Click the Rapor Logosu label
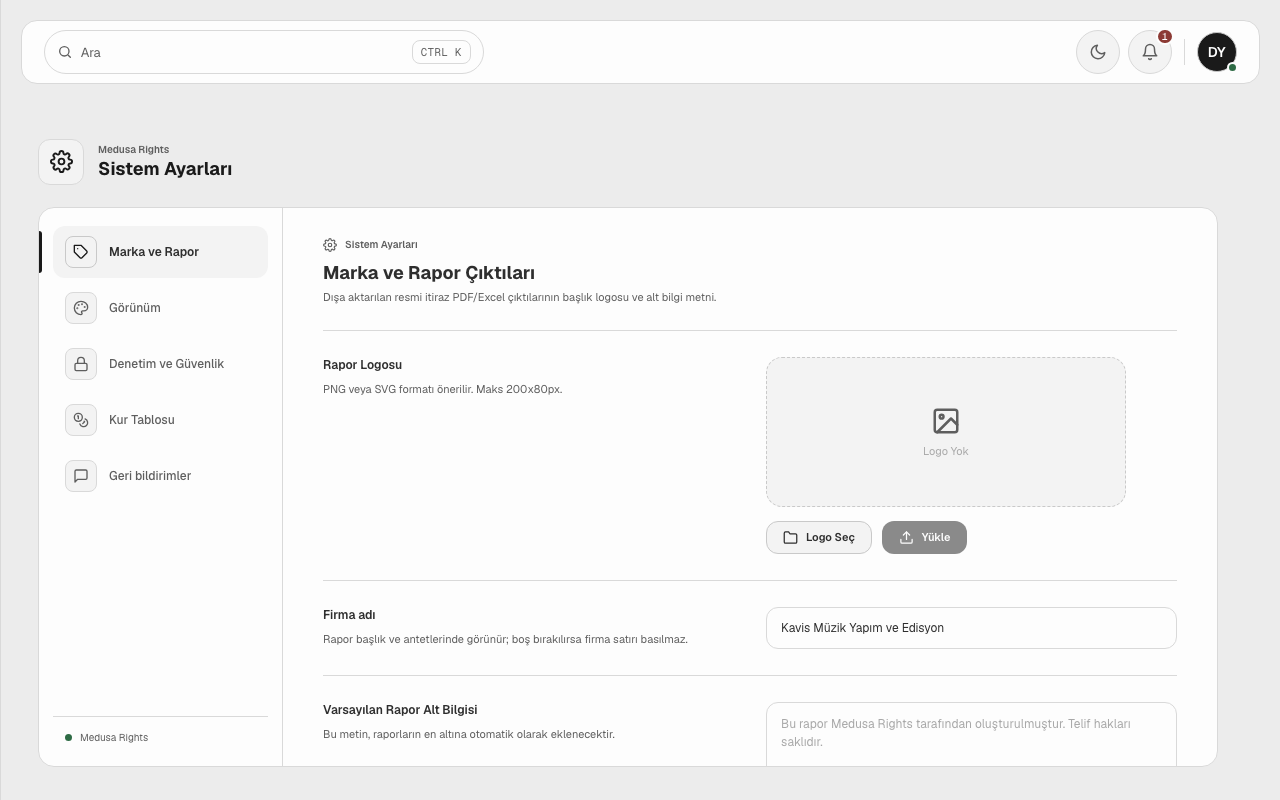 (x=362, y=365)
